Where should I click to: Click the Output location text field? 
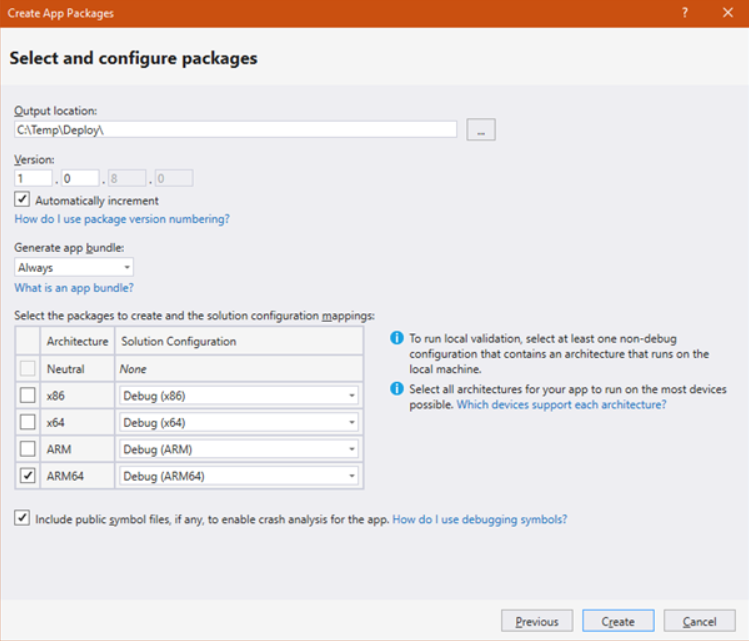tap(235, 130)
